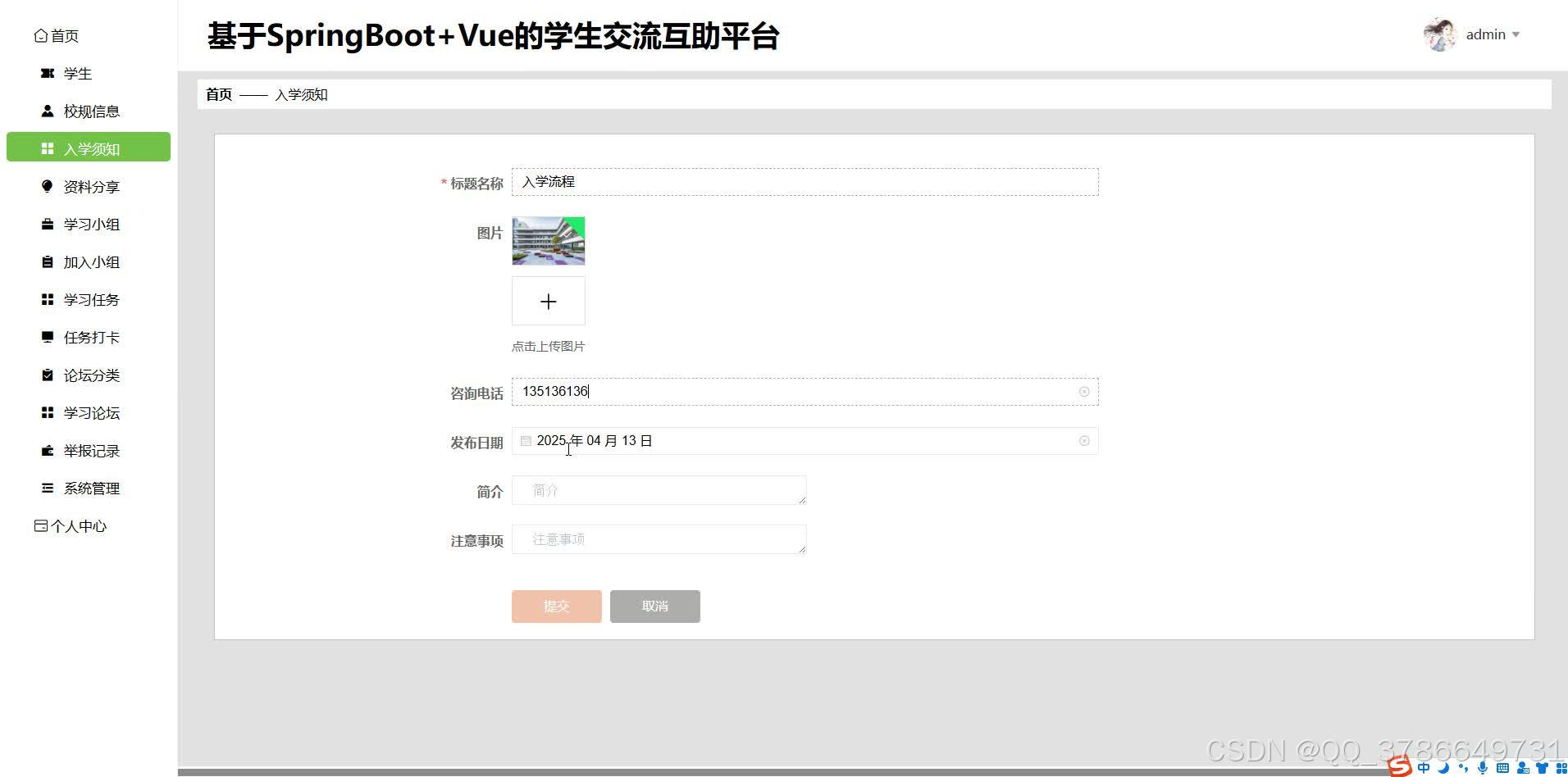Toggle night mode with the moon icon
This screenshot has height=777, width=1568.
click(x=1444, y=768)
